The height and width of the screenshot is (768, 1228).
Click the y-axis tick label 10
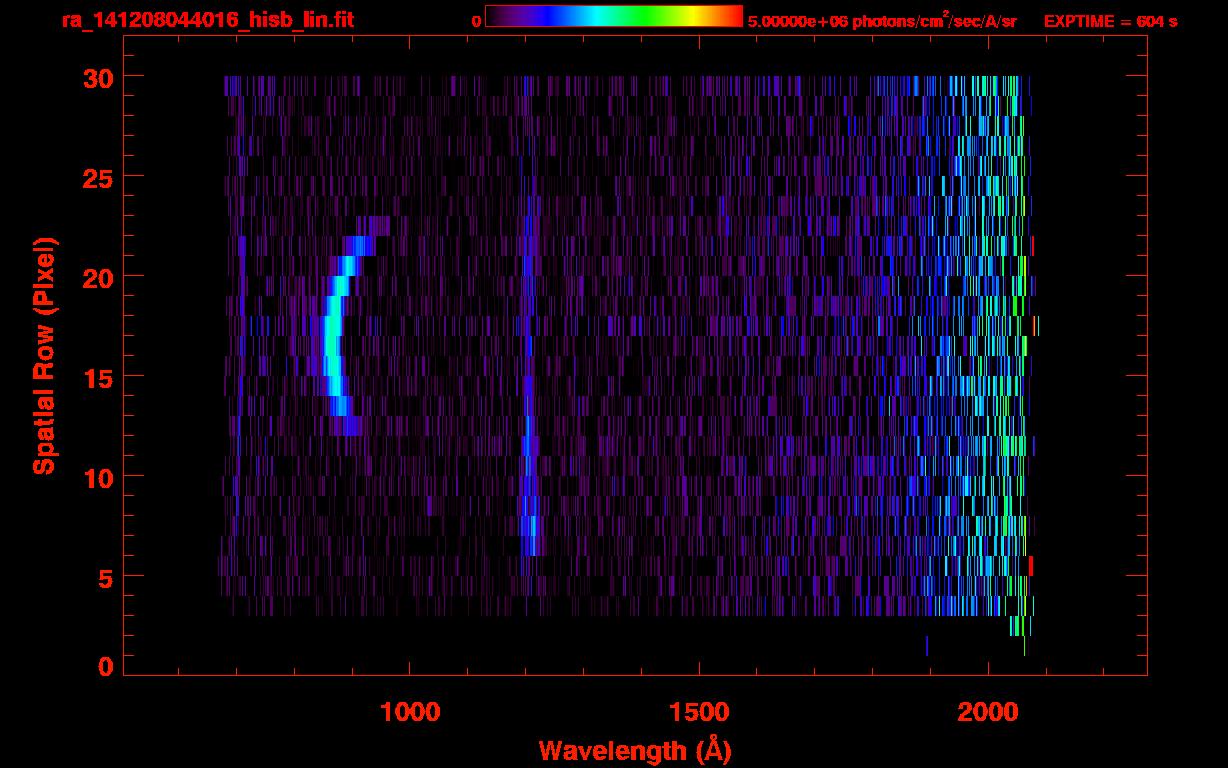pos(99,477)
